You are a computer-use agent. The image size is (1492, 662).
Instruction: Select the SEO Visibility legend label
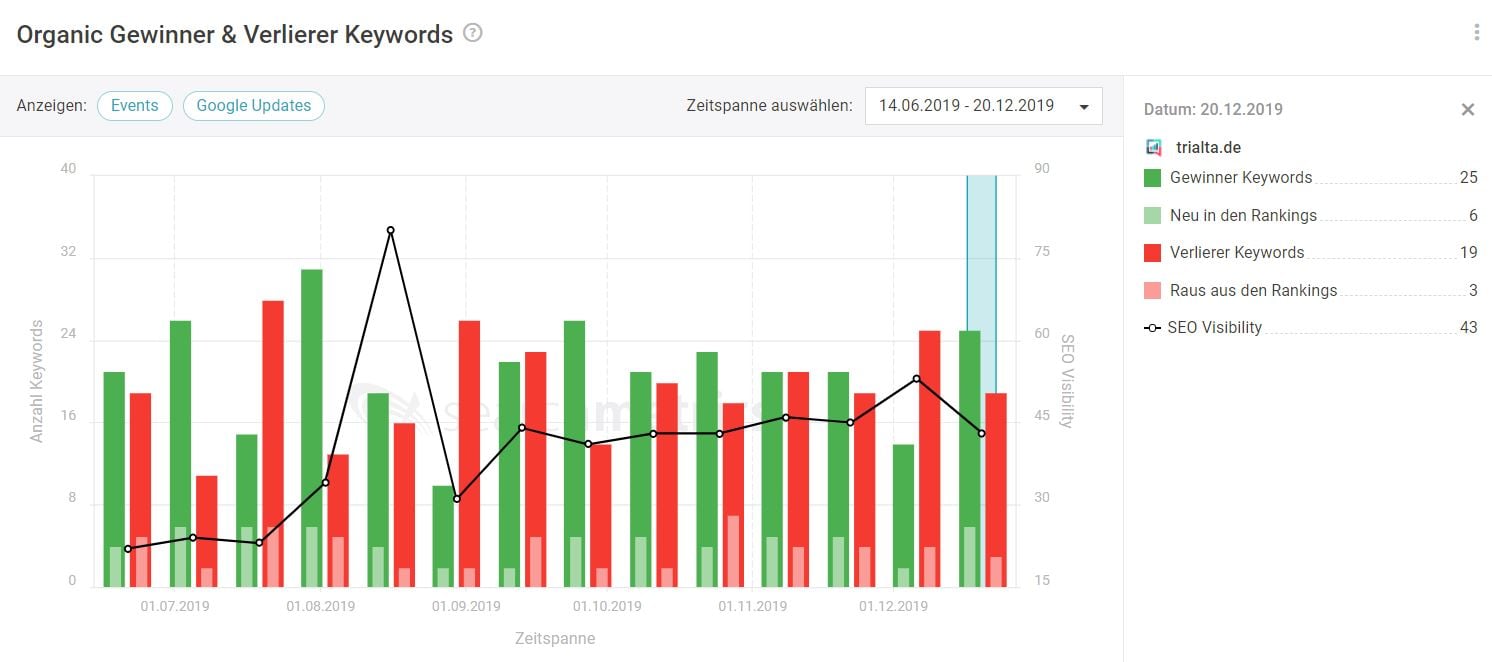pyautogui.click(x=1215, y=328)
